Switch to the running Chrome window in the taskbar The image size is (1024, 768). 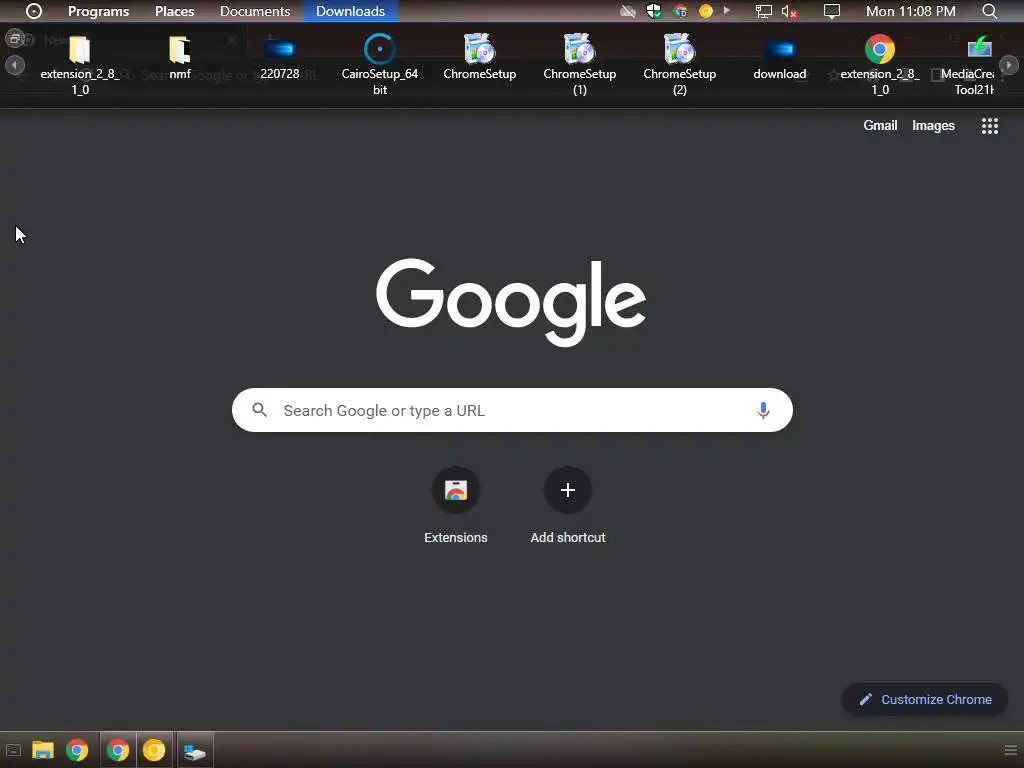coord(118,750)
